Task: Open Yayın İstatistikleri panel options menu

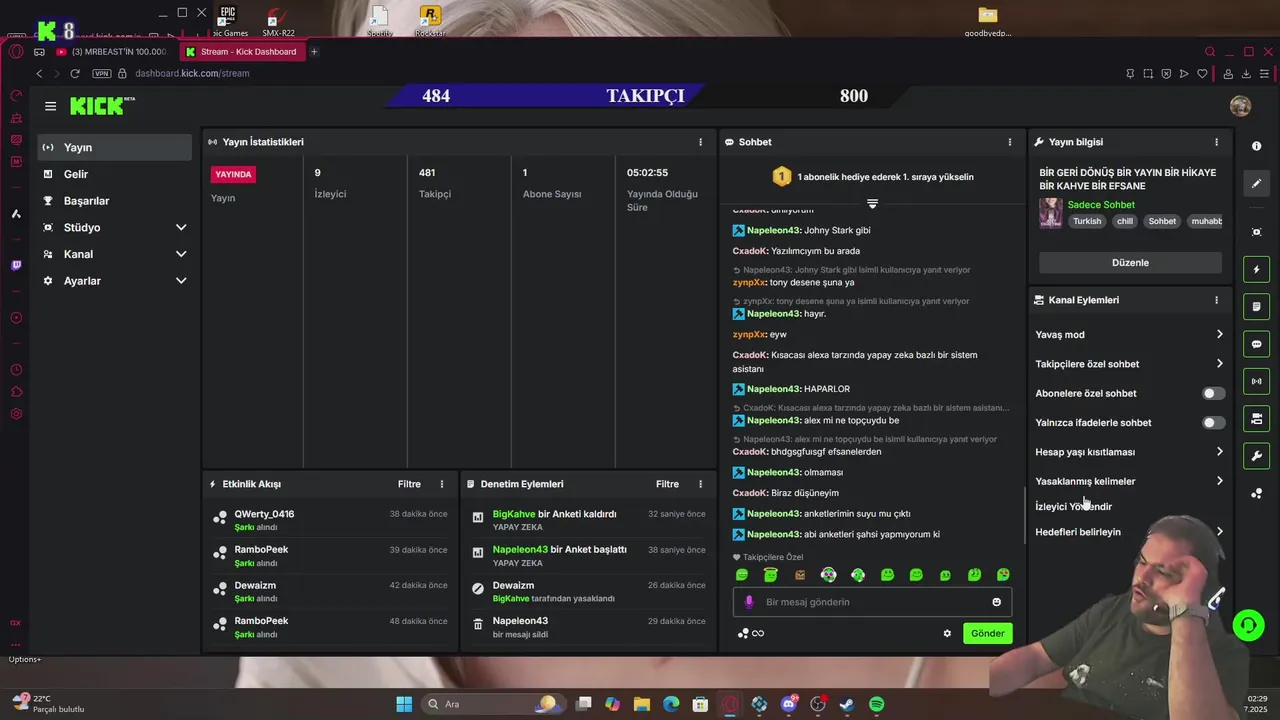Action: (700, 142)
